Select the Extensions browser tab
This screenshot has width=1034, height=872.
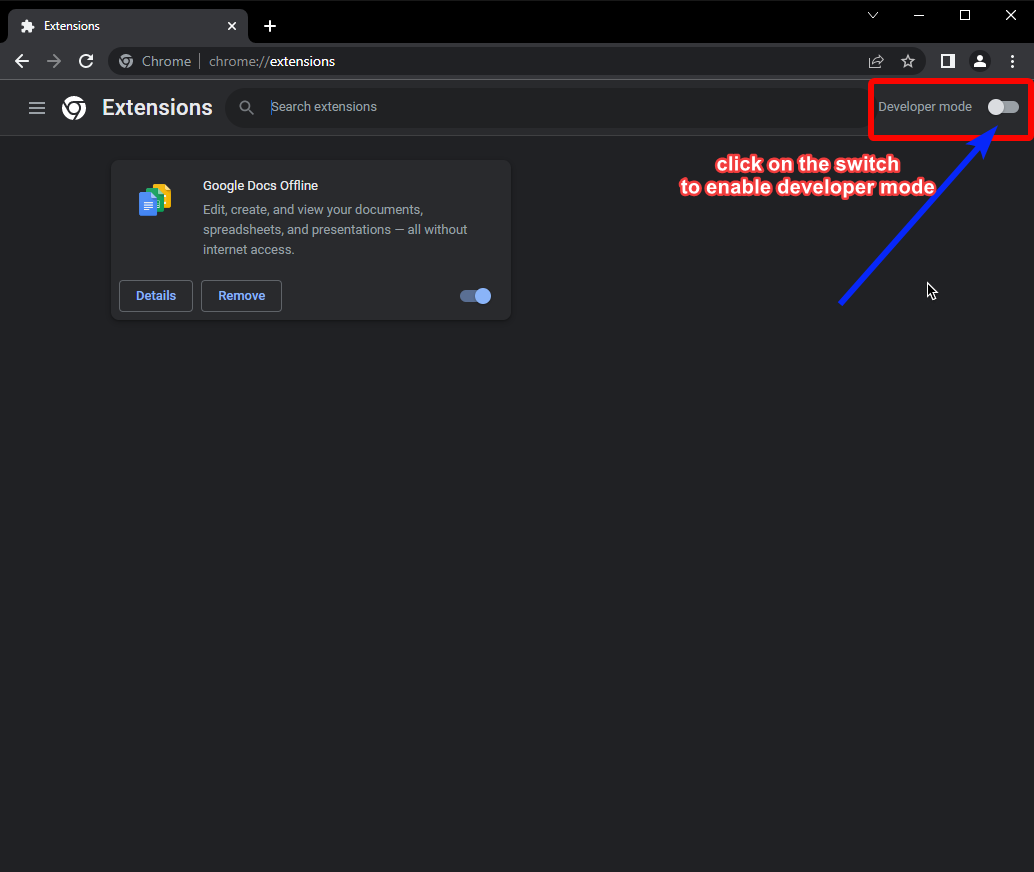(x=128, y=26)
